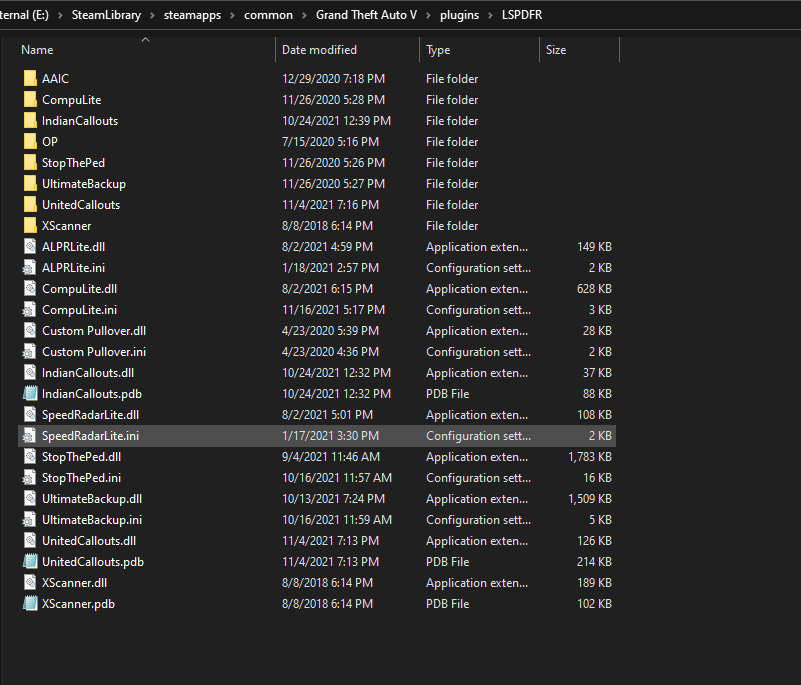Select the file named CompuLite.ini
801x685 pixels.
[x=79, y=310]
